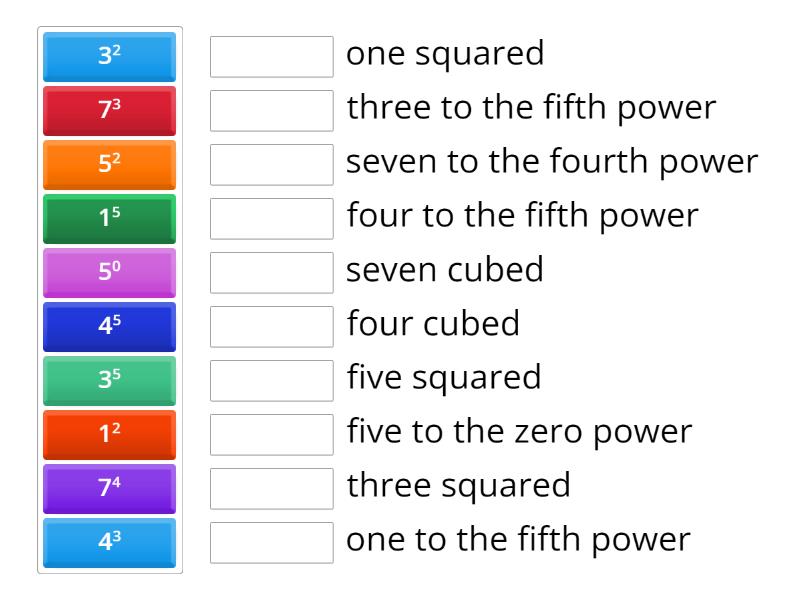Select the blue 3² tile

pos(109,57)
